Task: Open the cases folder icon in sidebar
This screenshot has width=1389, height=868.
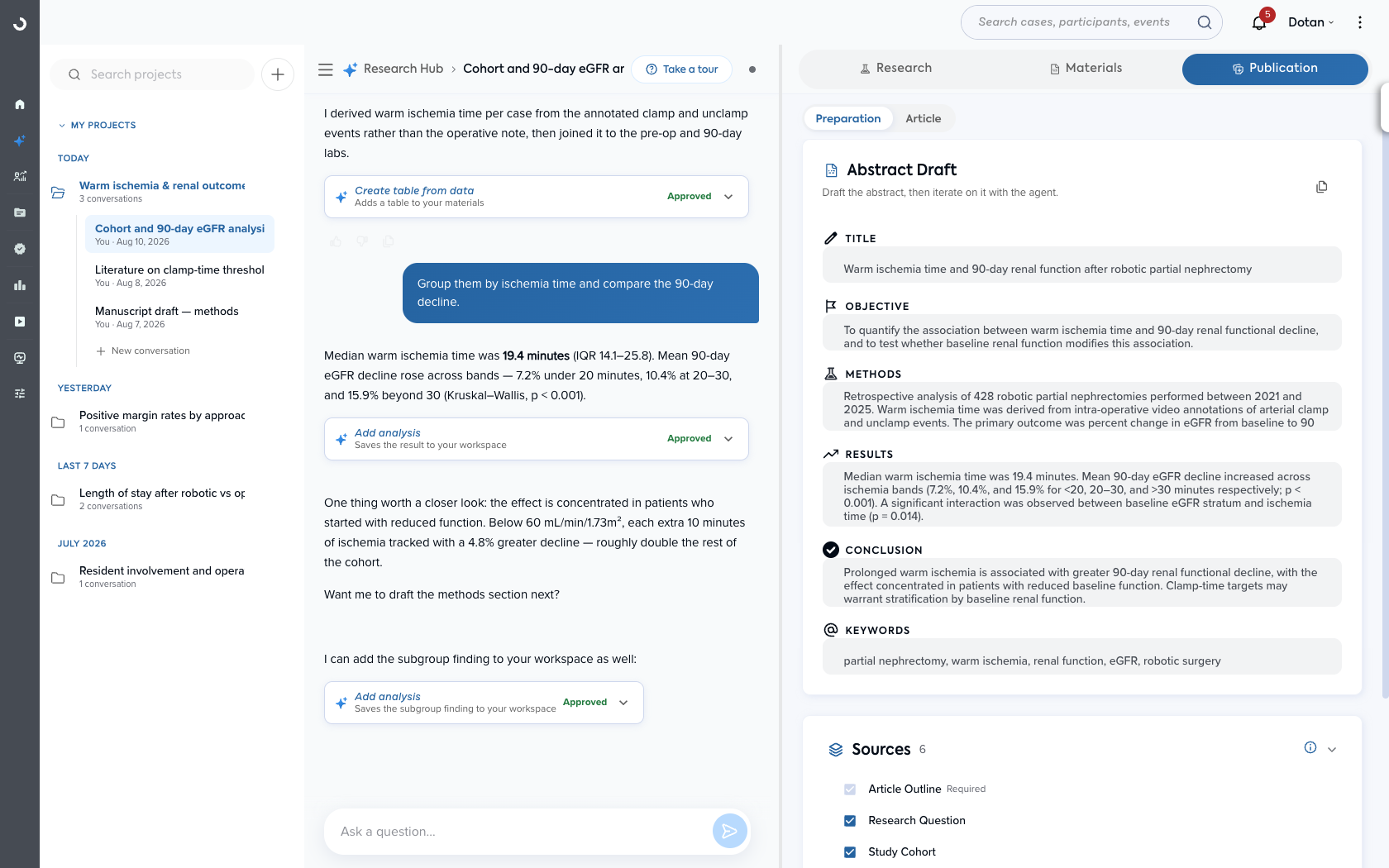Action: click(20, 212)
